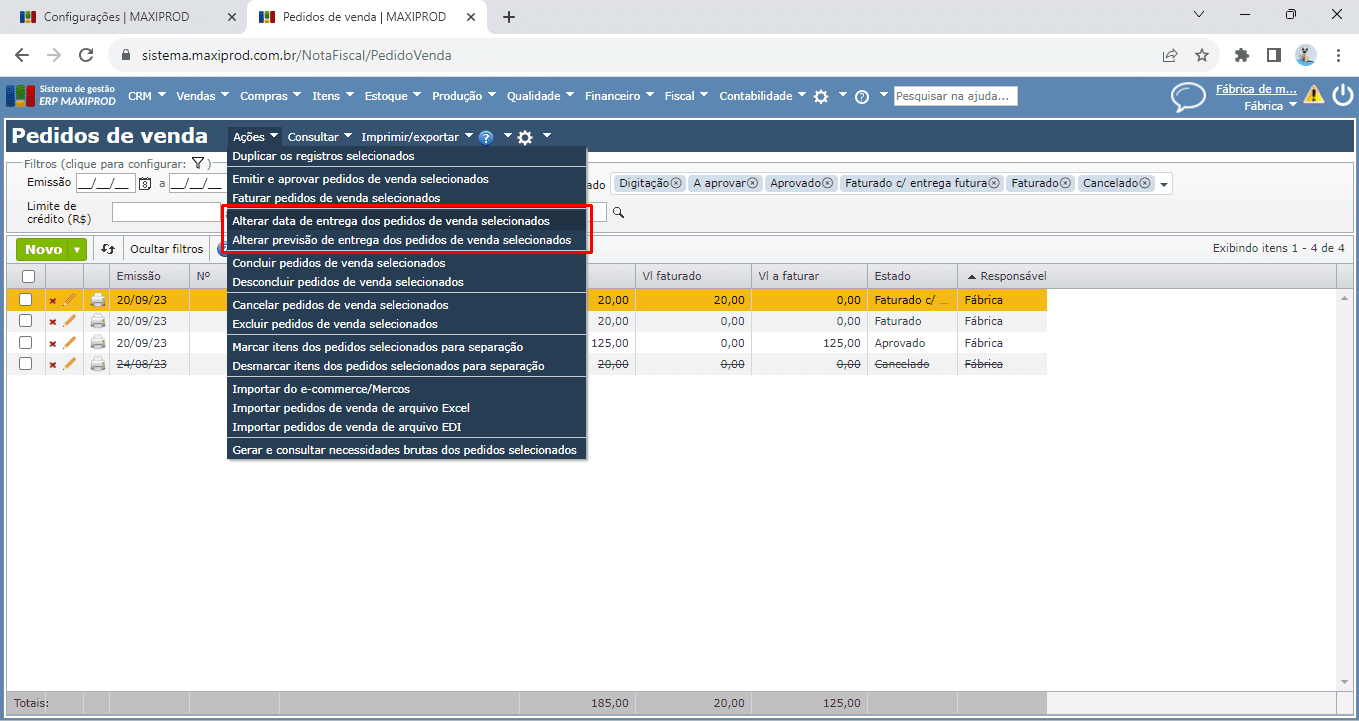Check the Faturado c/ entrega futura row checkbox

26,300
